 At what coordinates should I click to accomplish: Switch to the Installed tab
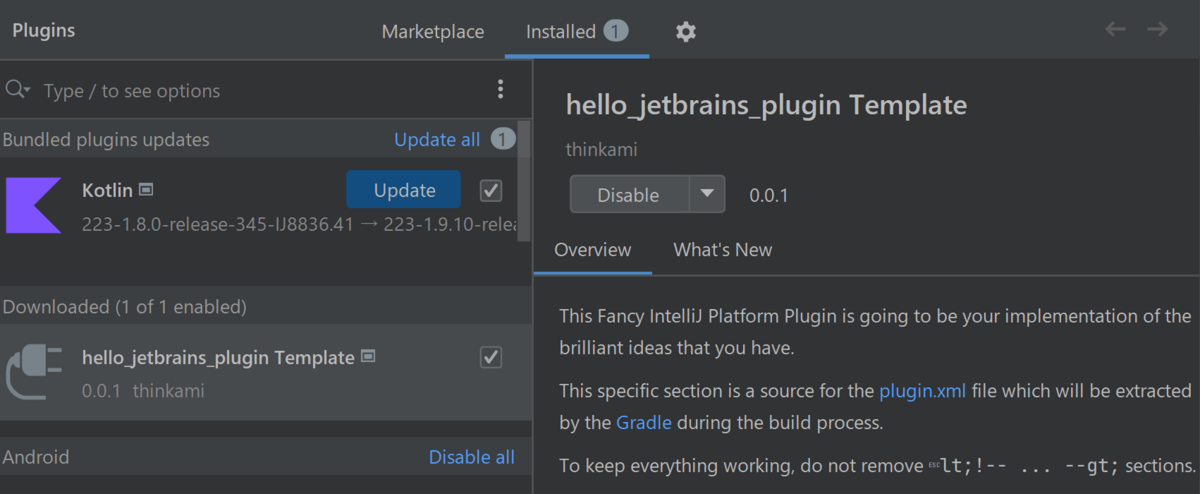577,32
